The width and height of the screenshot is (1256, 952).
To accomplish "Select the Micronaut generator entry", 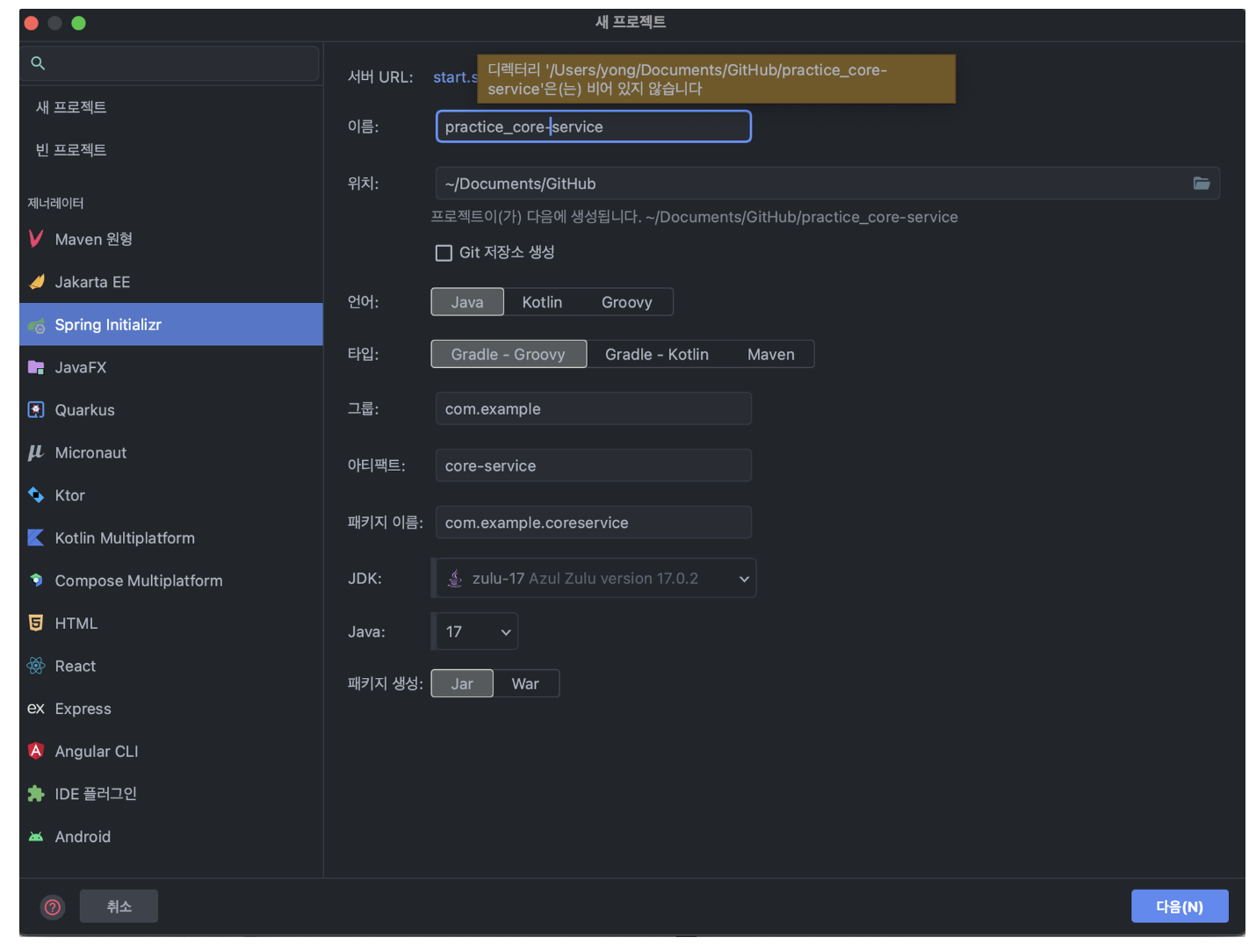I will [171, 452].
